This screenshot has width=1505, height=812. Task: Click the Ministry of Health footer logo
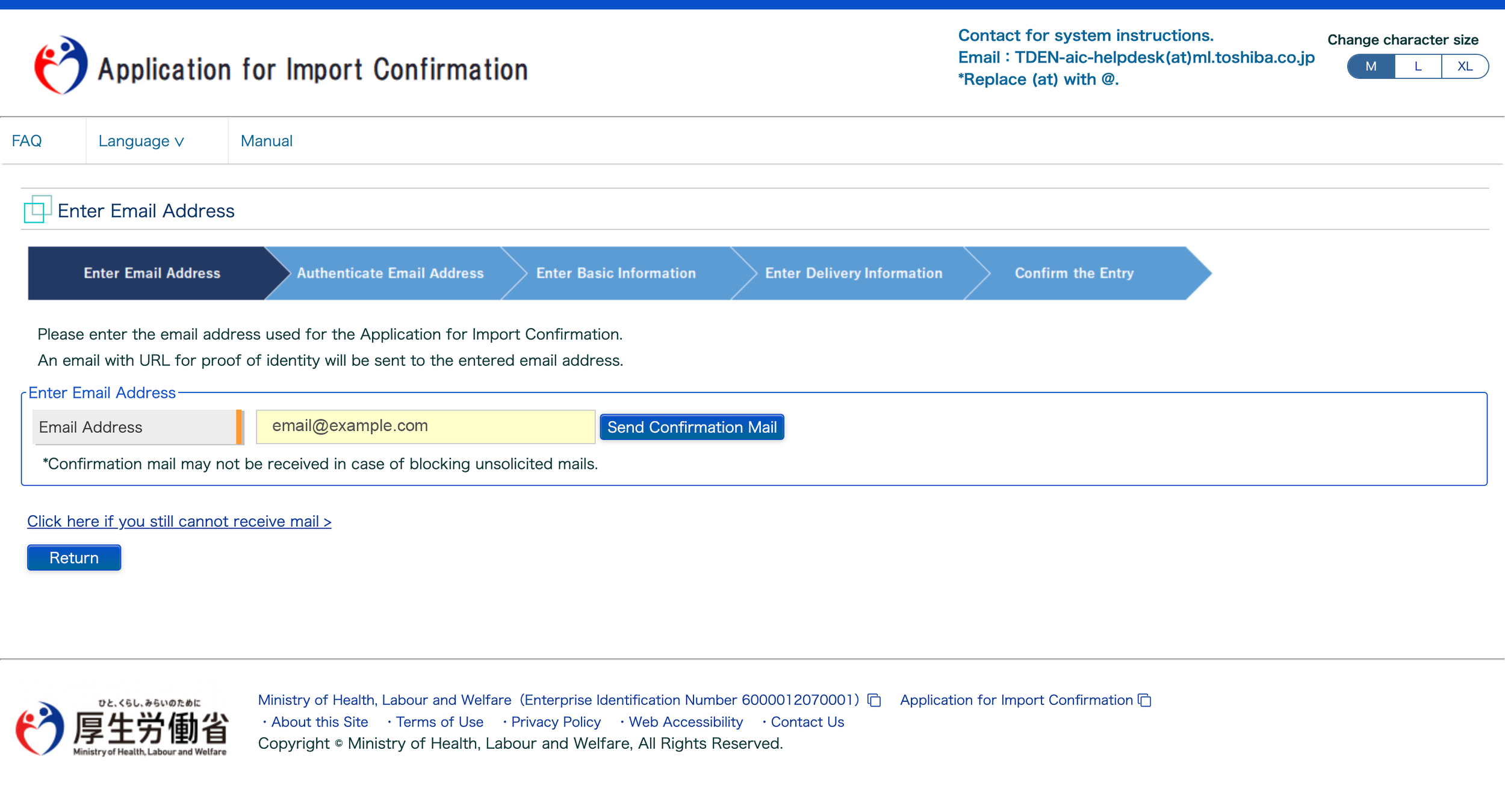pyautogui.click(x=122, y=727)
